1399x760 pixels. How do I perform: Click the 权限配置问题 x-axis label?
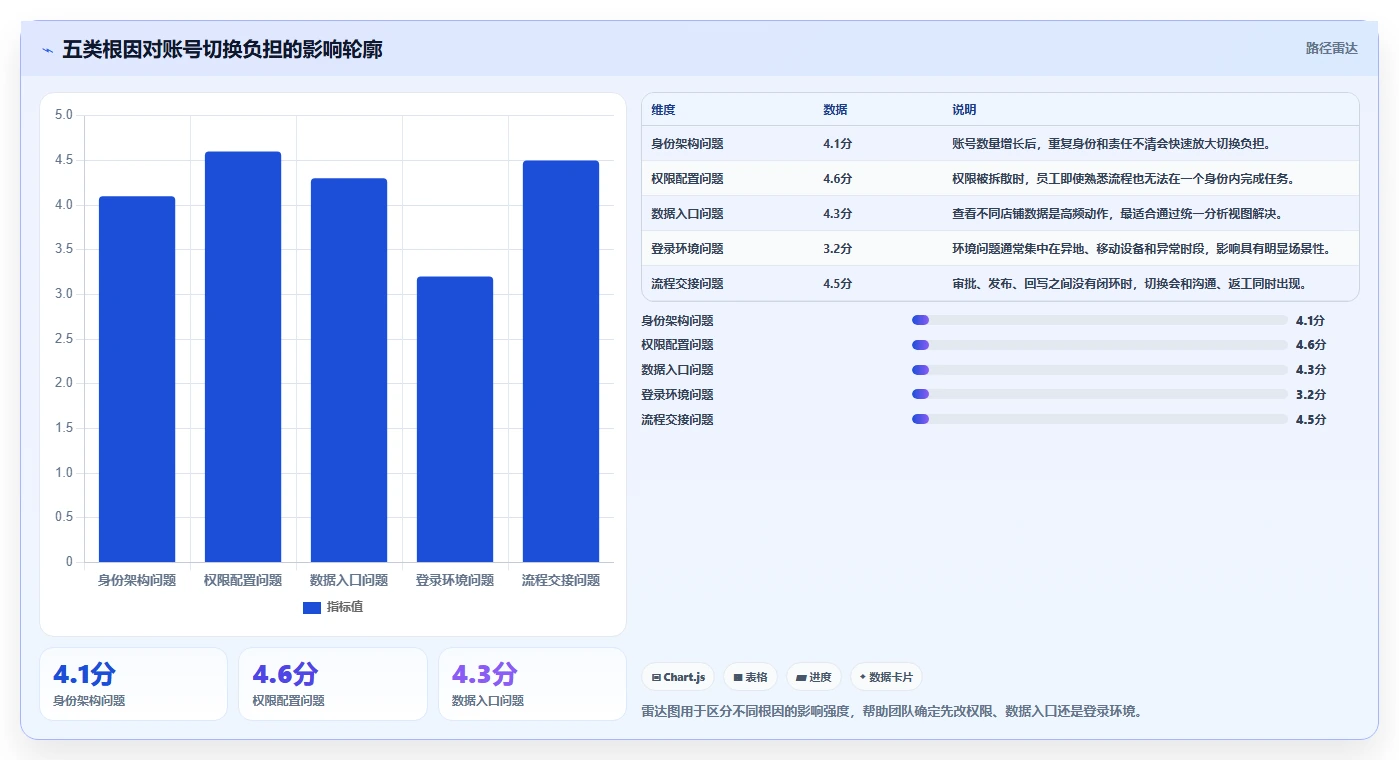[x=243, y=580]
